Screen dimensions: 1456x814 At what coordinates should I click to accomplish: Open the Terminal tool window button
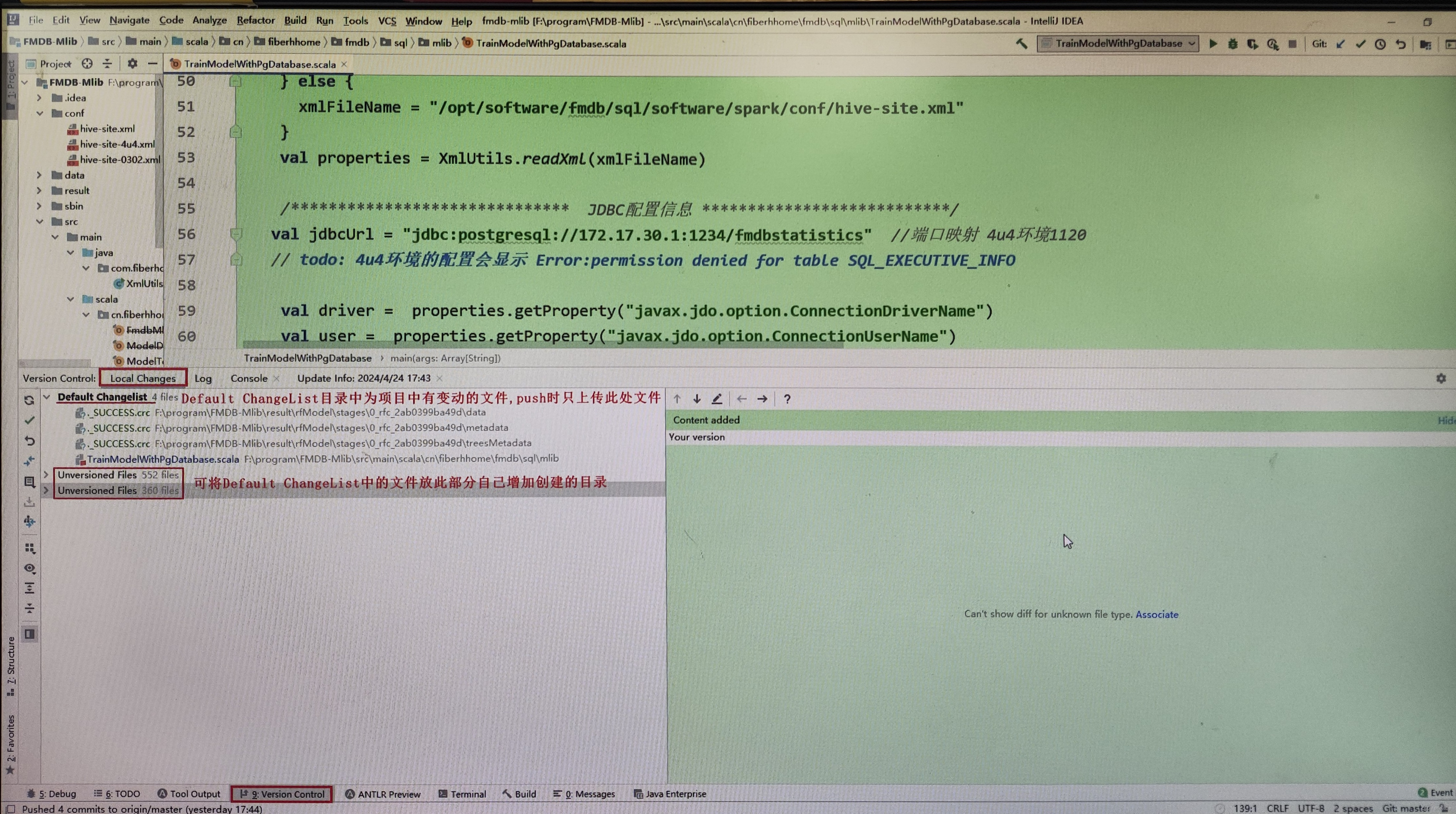pos(462,794)
